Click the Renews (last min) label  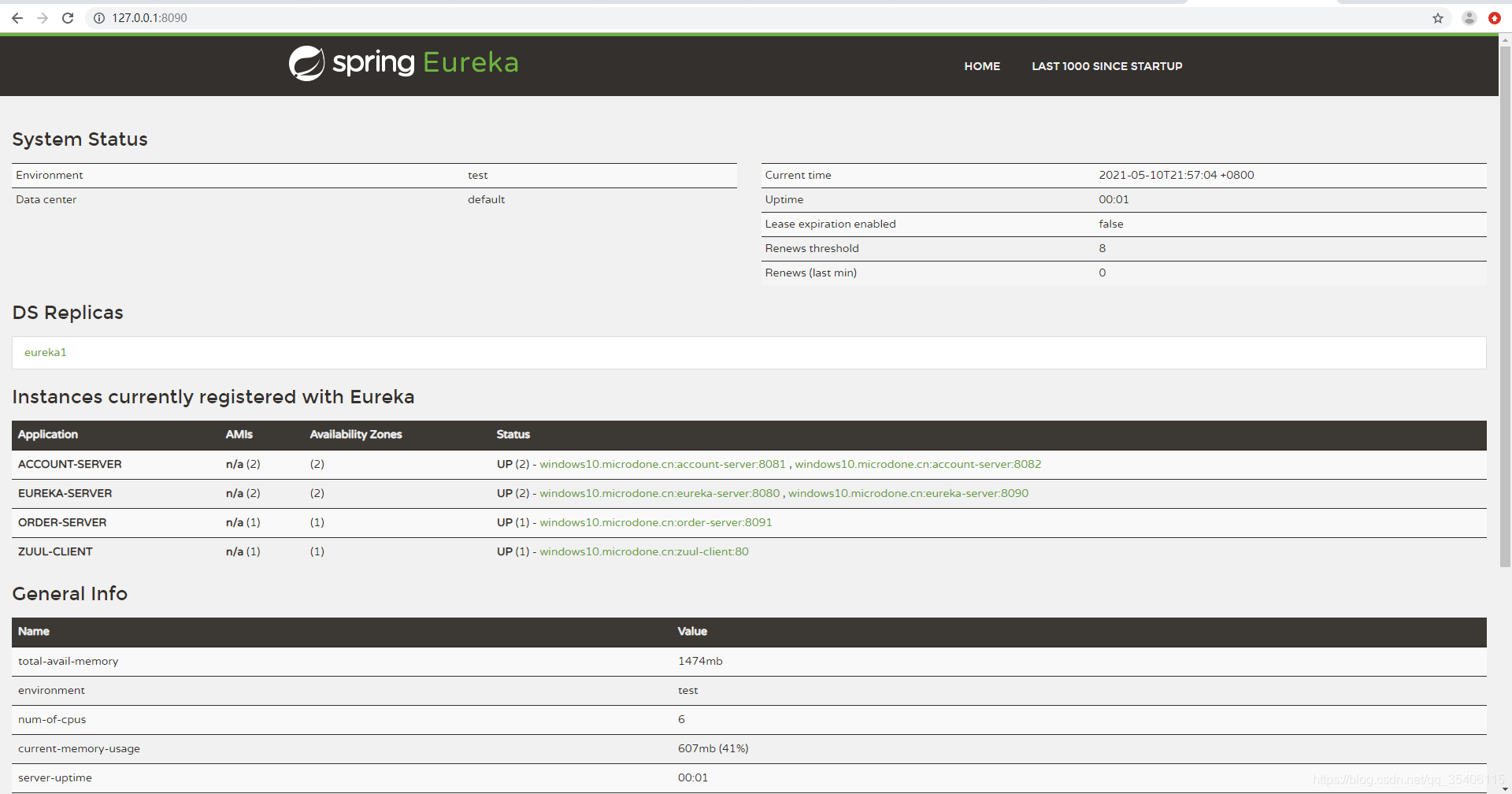pos(811,273)
